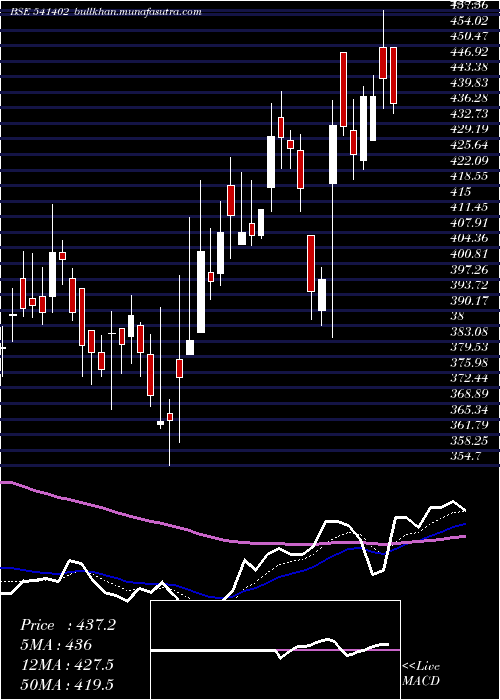Select the 415 axis value
500x700 pixels.
coord(462,192)
